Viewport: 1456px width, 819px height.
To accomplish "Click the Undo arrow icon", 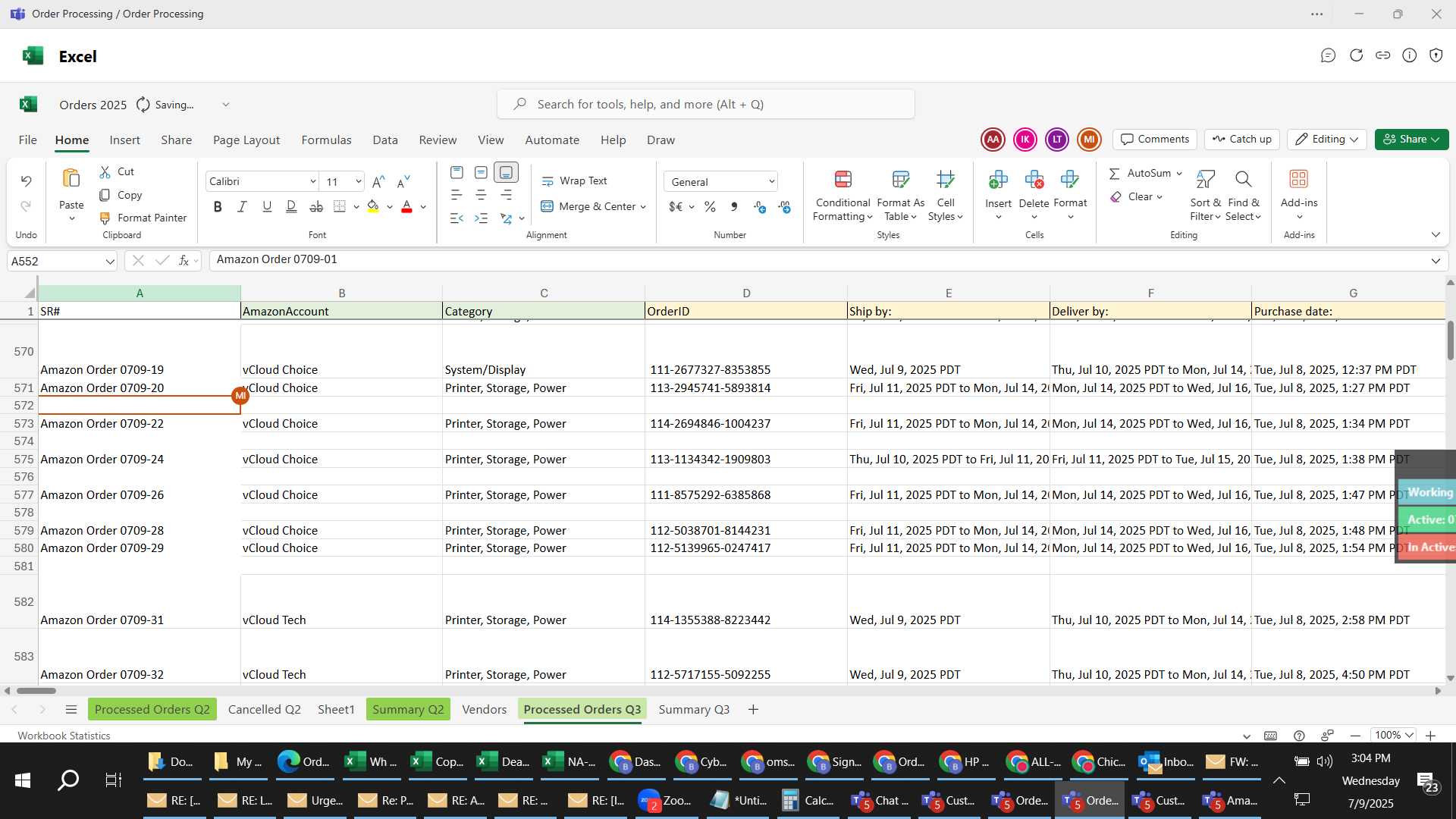I will point(26,181).
